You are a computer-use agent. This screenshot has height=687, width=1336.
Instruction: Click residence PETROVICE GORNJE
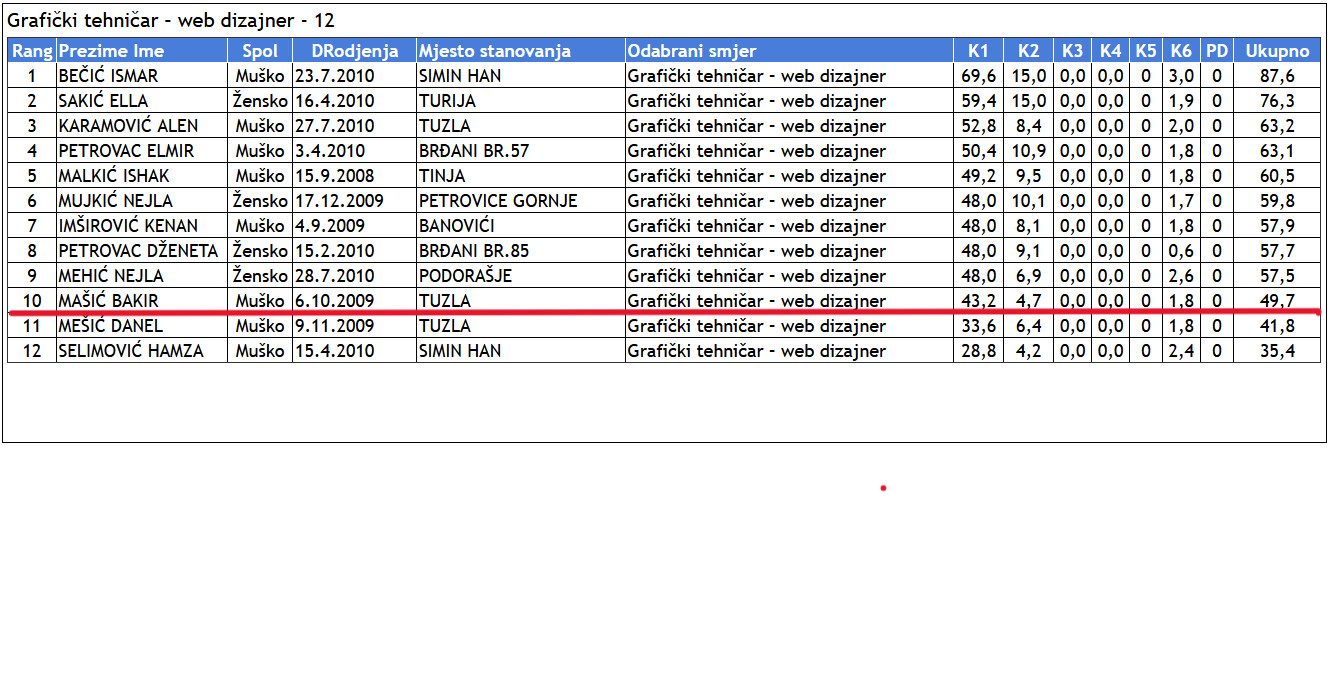(498, 201)
